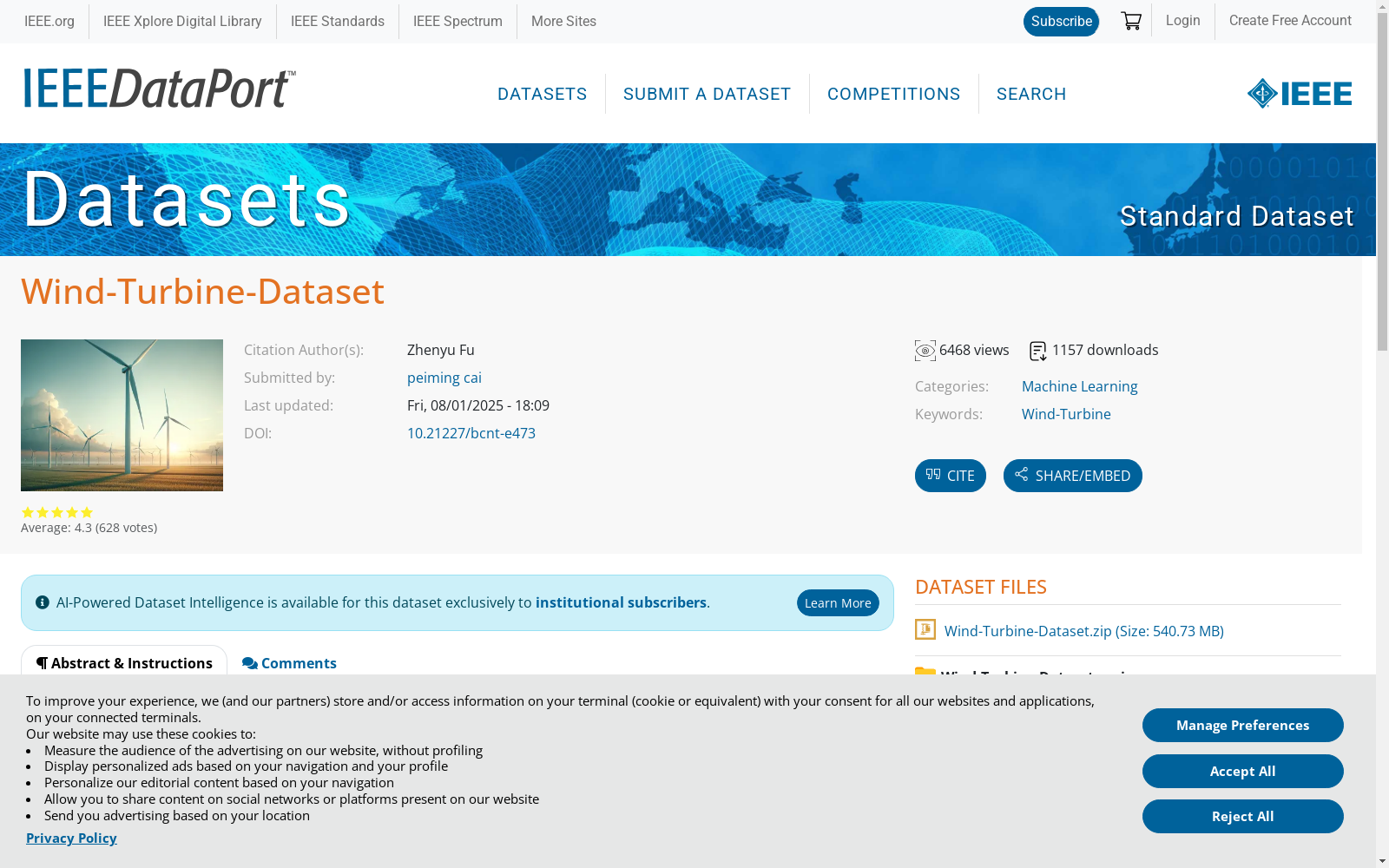
Task: Click the page vertical scrollbar thumb
Action: (x=1382, y=182)
